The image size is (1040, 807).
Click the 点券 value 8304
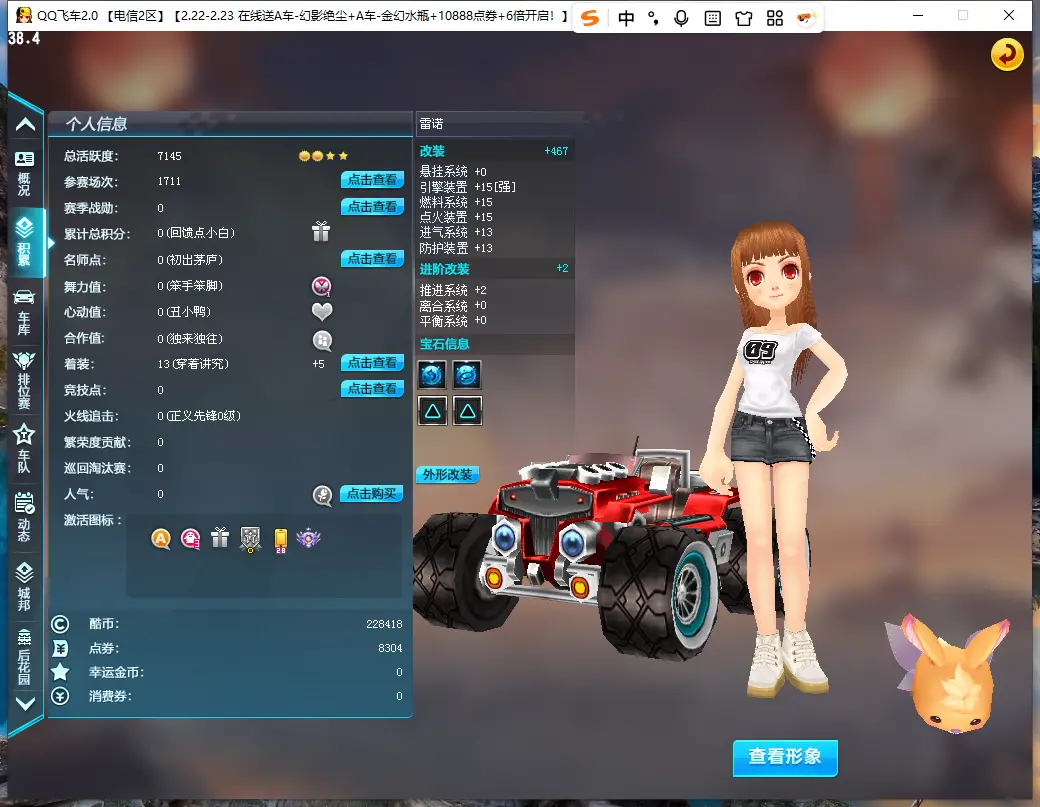pos(390,648)
